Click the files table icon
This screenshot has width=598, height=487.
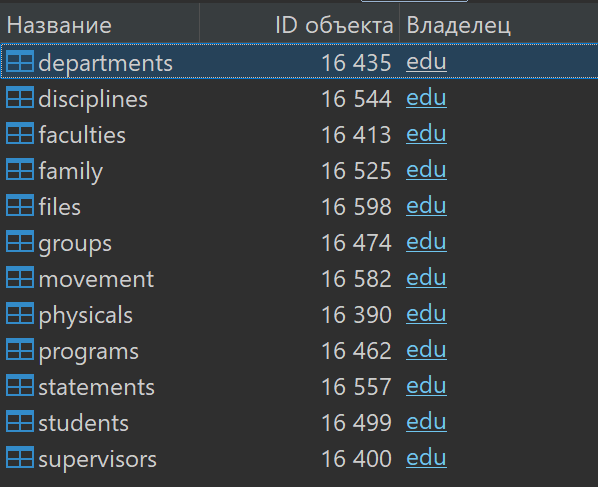[20, 205]
